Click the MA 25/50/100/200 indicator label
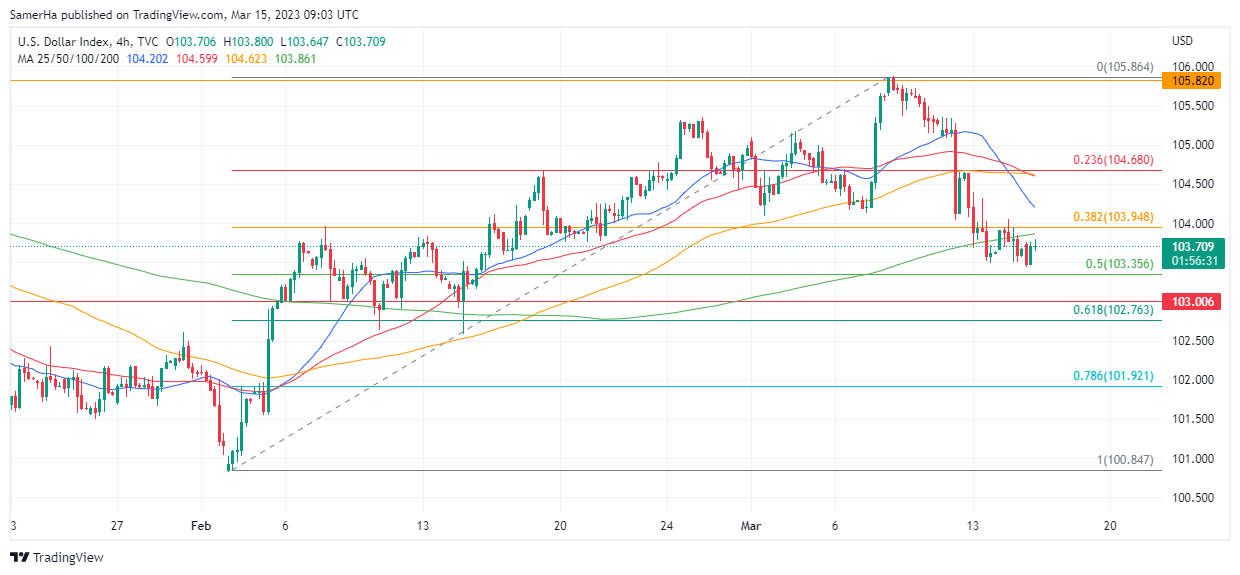Viewport: 1240px width, 575px height. point(68,58)
